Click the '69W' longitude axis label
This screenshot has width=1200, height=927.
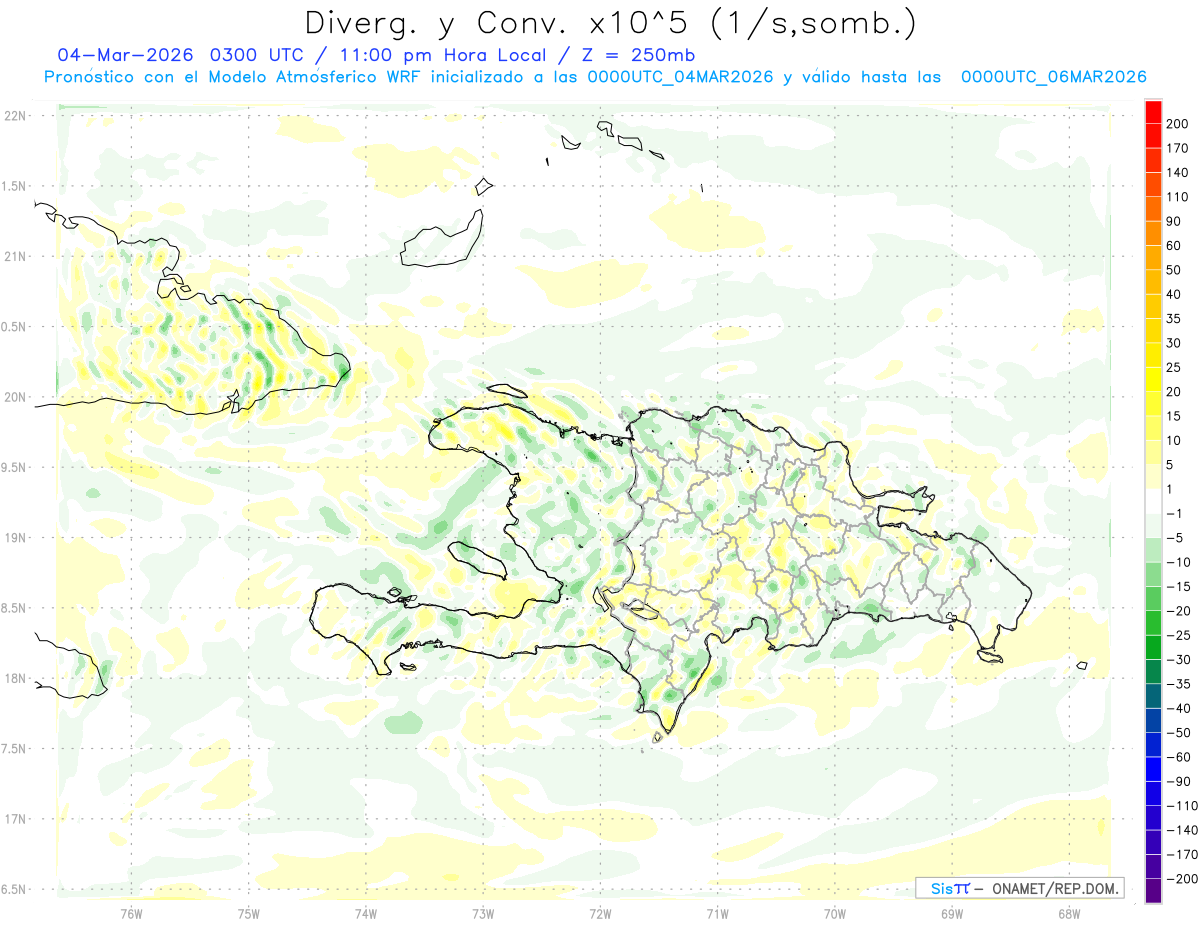(952, 913)
